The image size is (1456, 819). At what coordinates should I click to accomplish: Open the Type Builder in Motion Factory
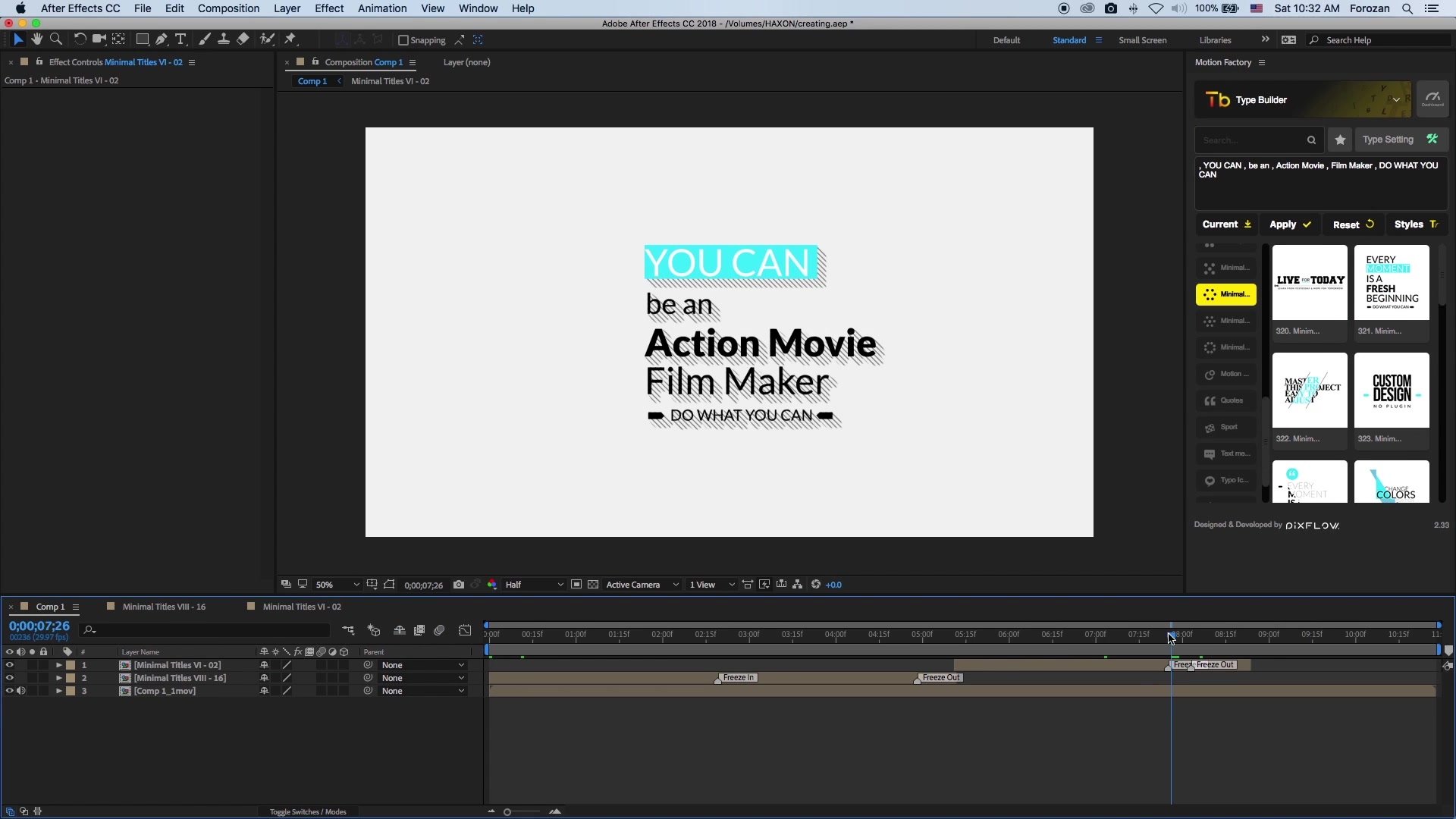(x=1261, y=99)
